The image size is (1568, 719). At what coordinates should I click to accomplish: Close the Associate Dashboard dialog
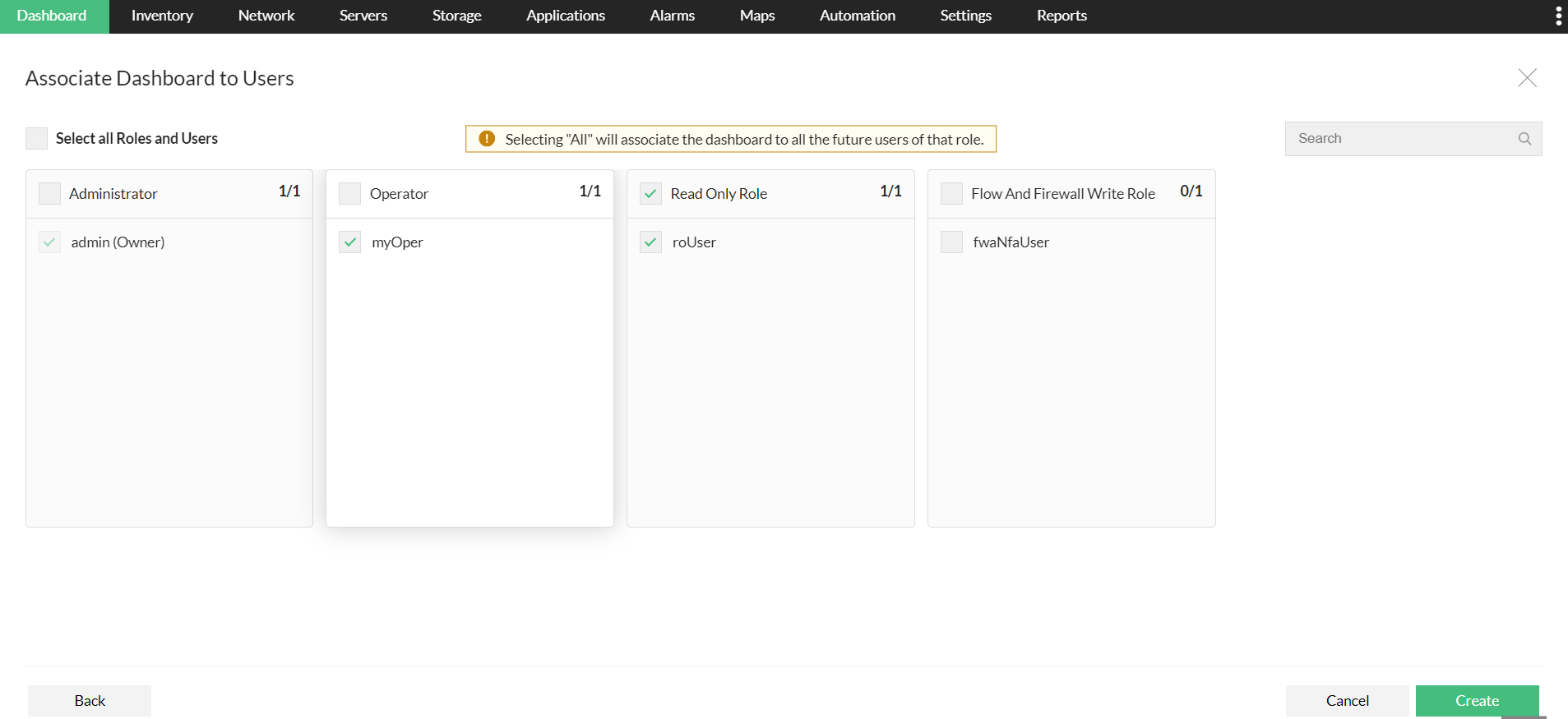[1527, 78]
